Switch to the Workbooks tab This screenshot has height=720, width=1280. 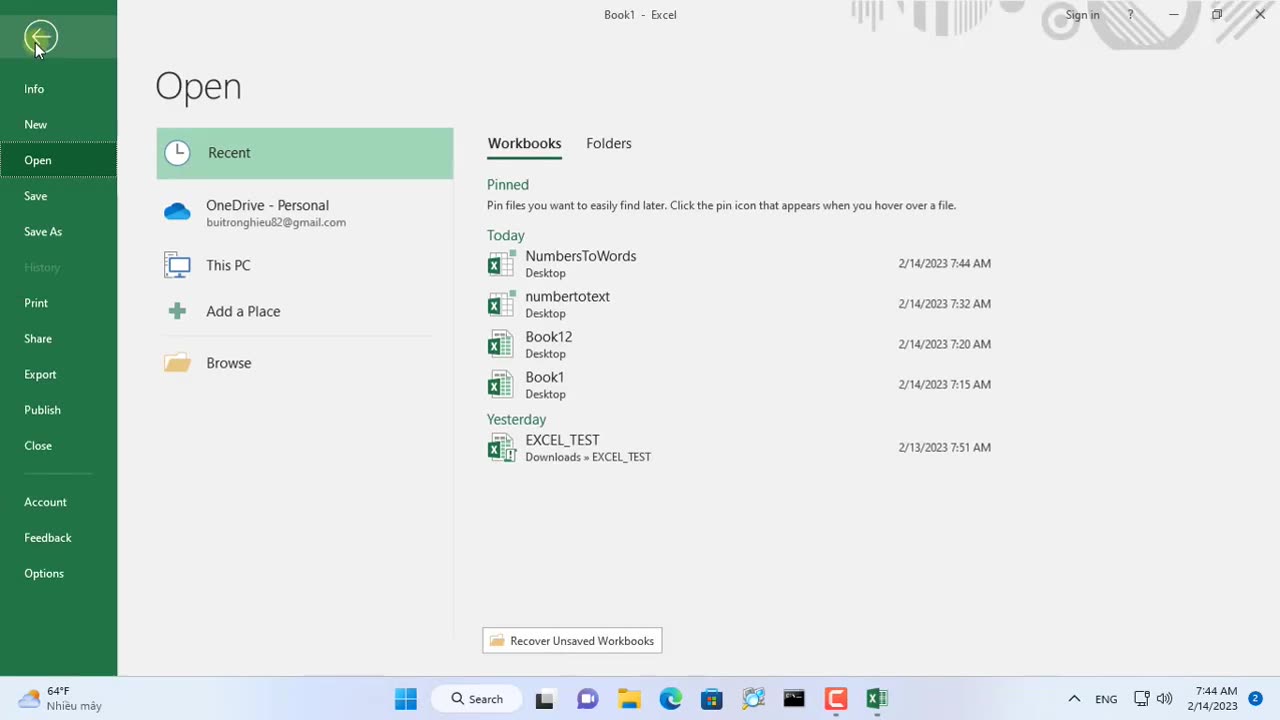[524, 144]
